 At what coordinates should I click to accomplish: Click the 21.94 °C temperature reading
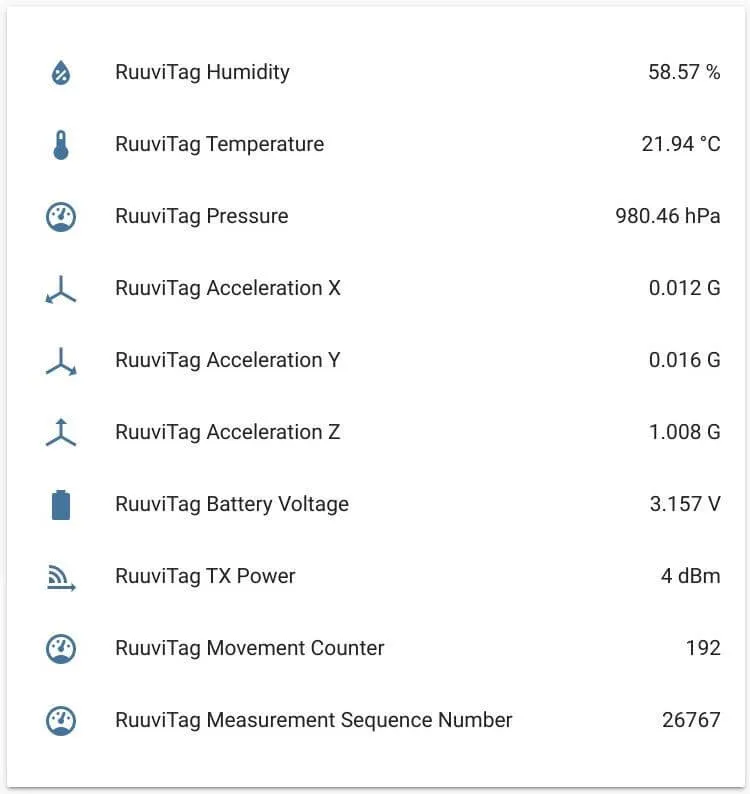[680, 144]
